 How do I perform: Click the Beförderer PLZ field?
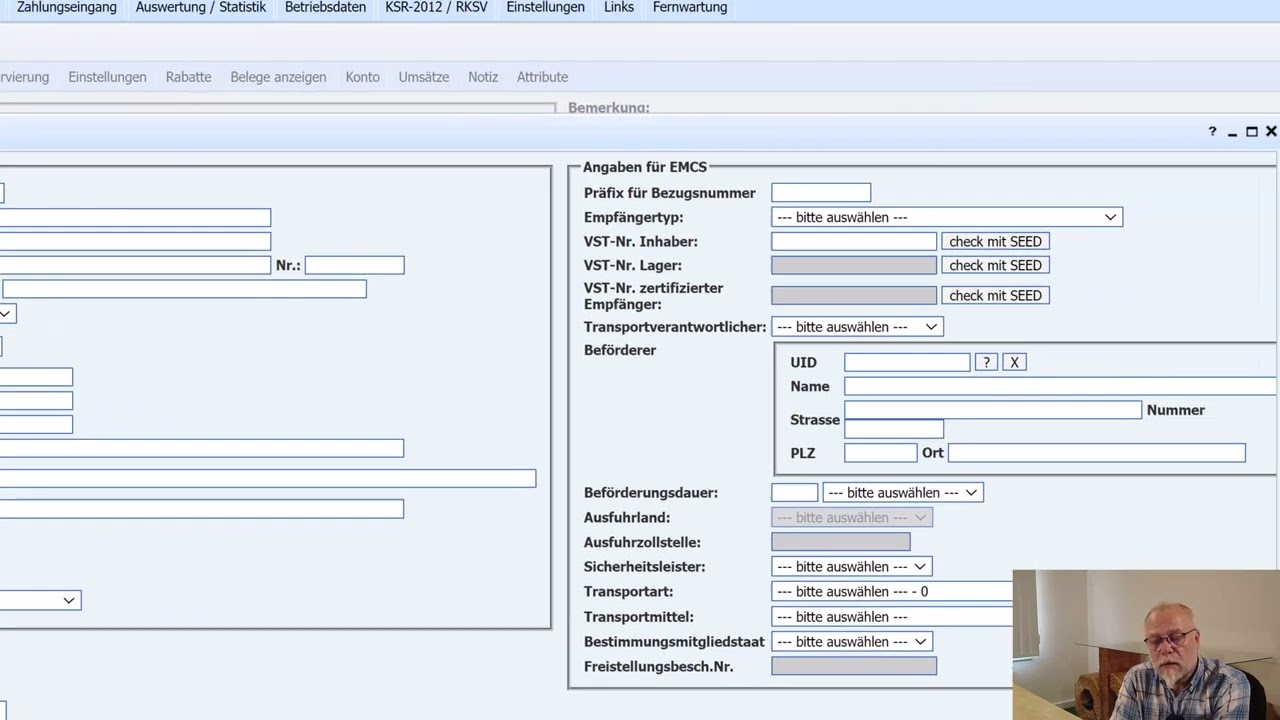pyautogui.click(x=880, y=453)
